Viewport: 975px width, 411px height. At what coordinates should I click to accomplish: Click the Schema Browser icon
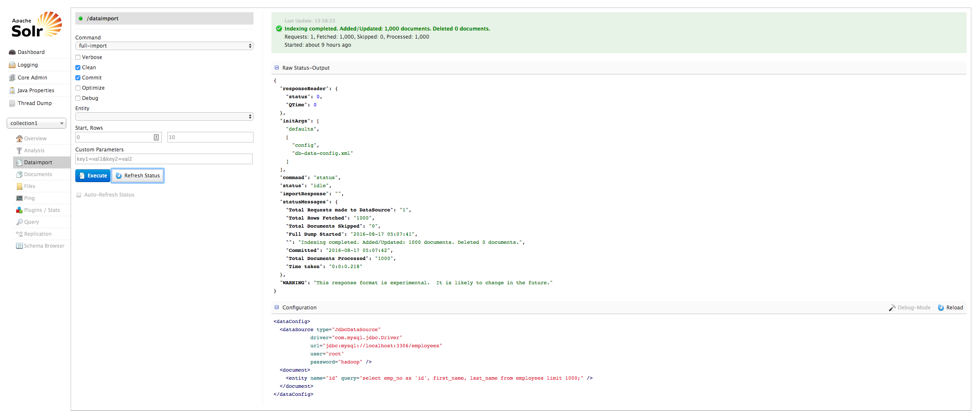[19, 246]
